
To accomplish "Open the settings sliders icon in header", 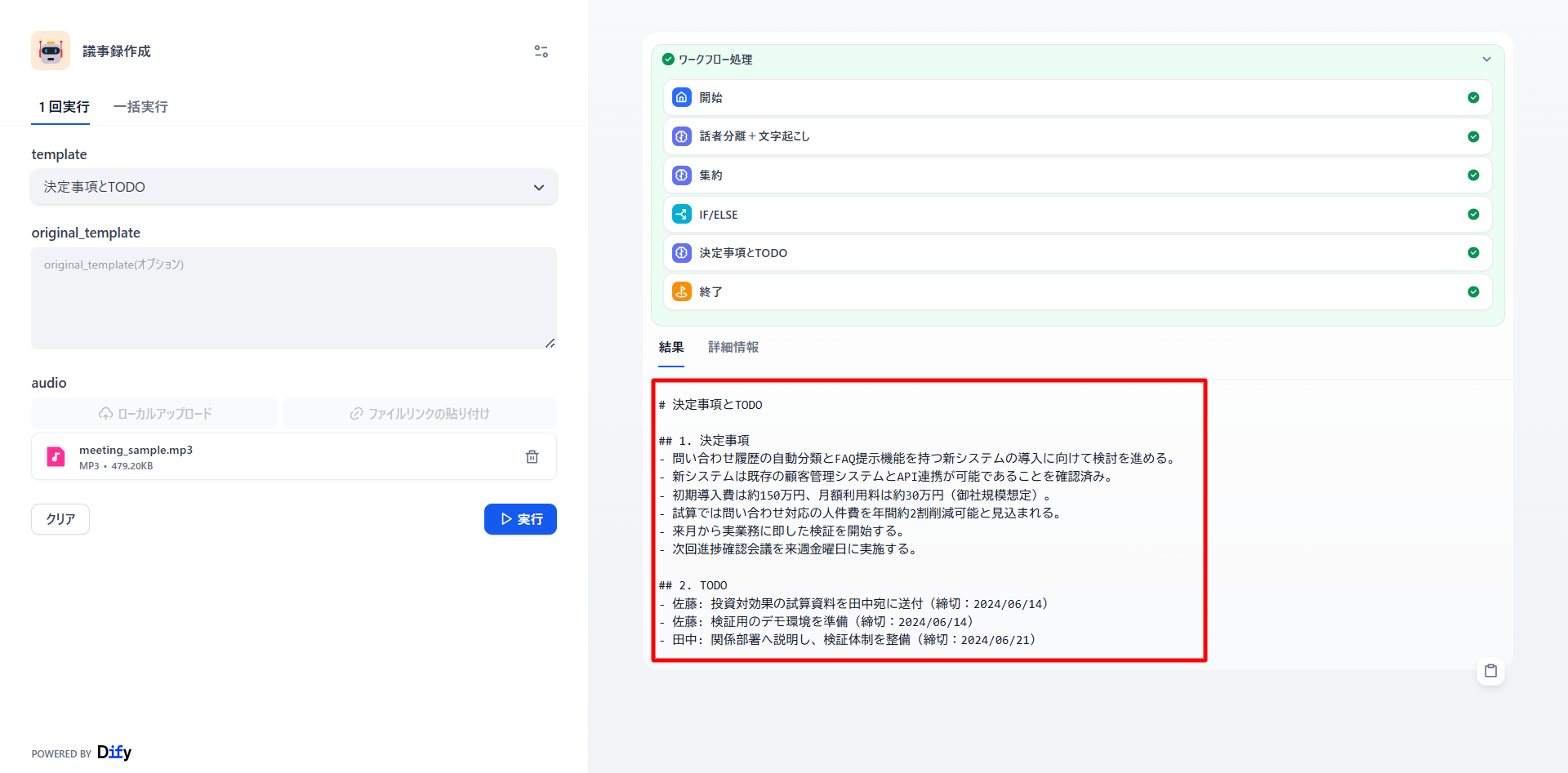I will click(541, 51).
